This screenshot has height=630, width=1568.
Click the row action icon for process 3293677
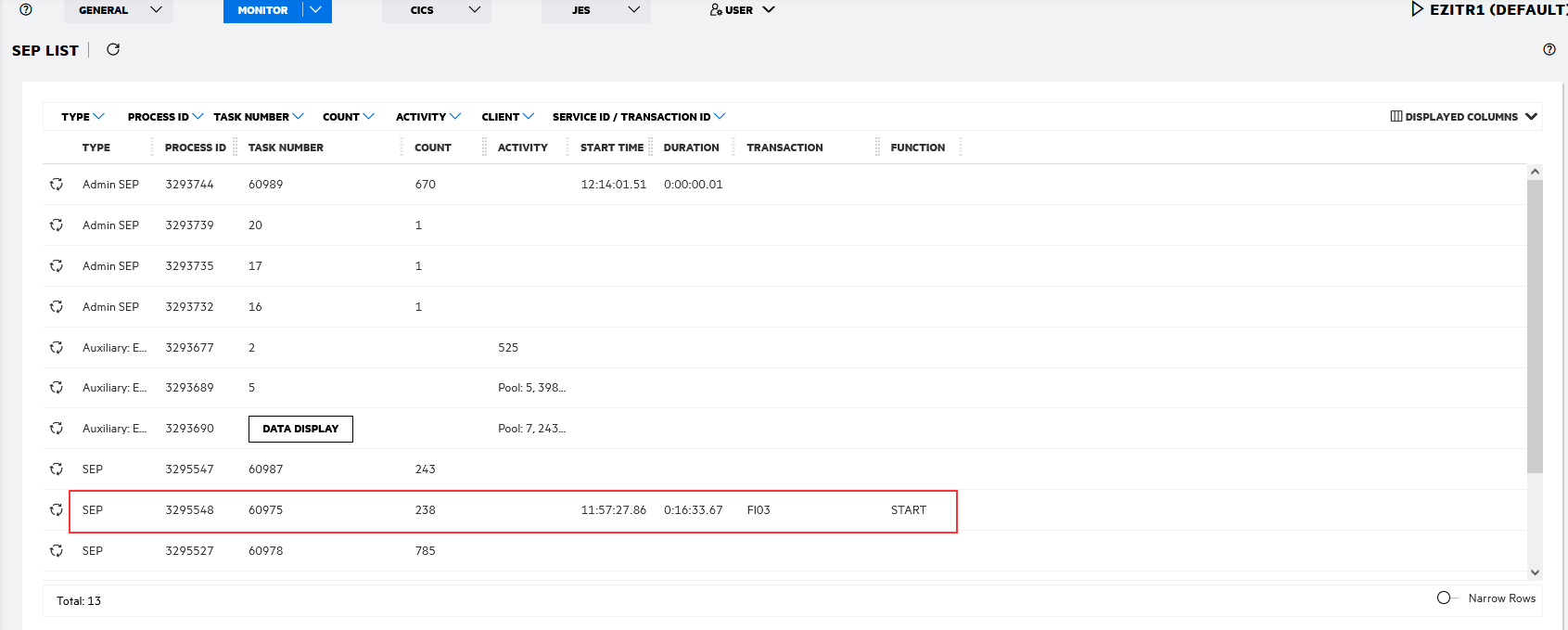57,348
